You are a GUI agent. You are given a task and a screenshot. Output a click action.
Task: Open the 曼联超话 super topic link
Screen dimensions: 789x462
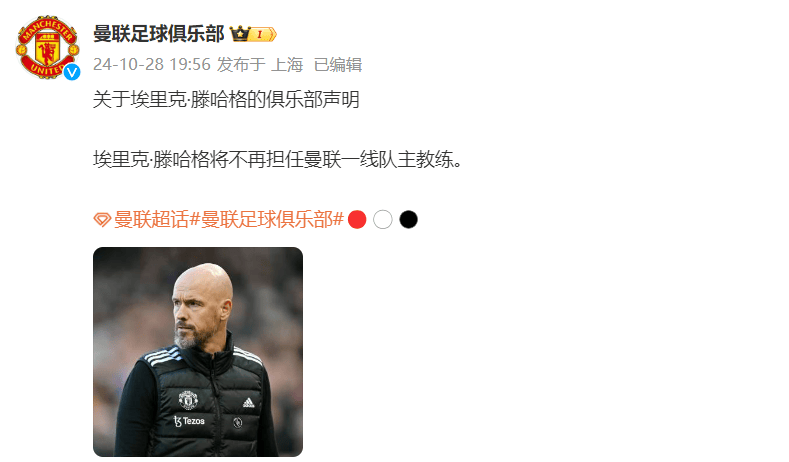coord(151,219)
